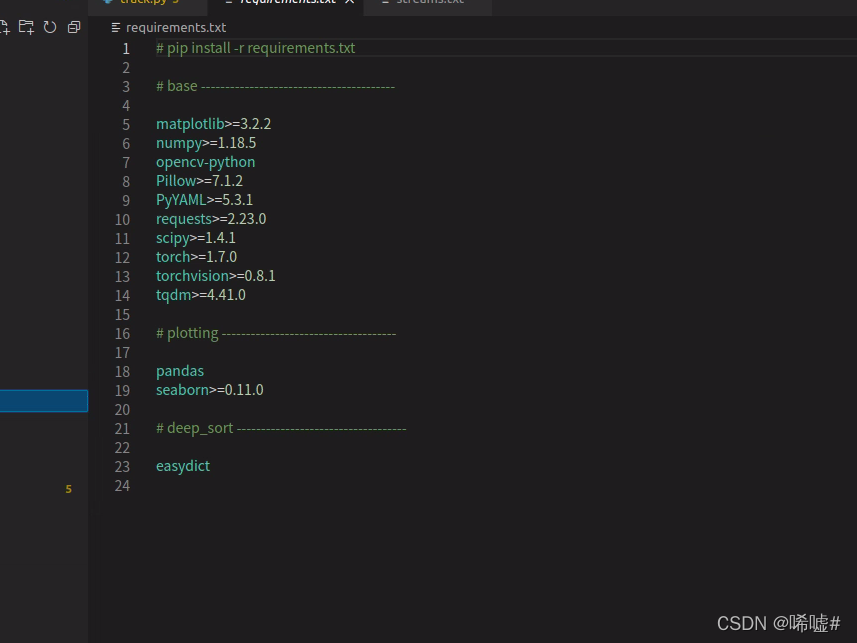Collapse all folders in the explorer
This screenshot has width=857, height=643.
[x=74, y=27]
